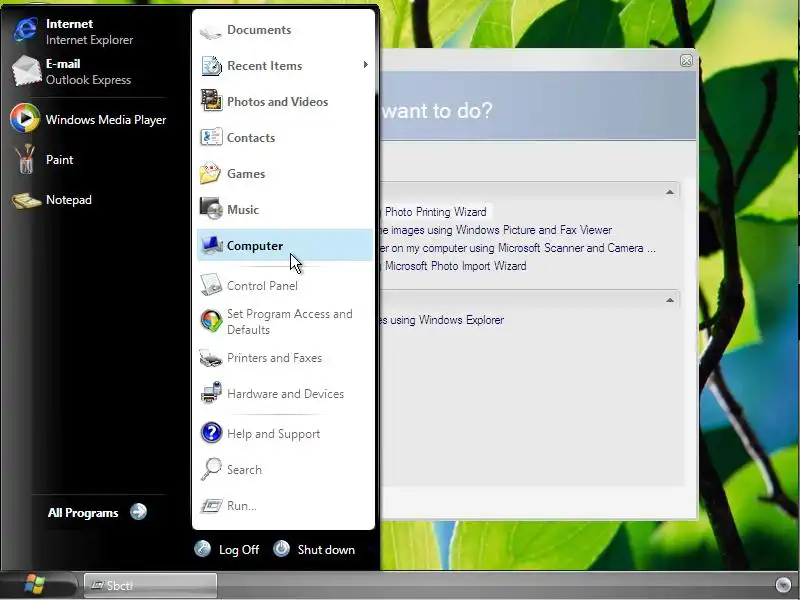Click the Shut down text button

point(326,549)
